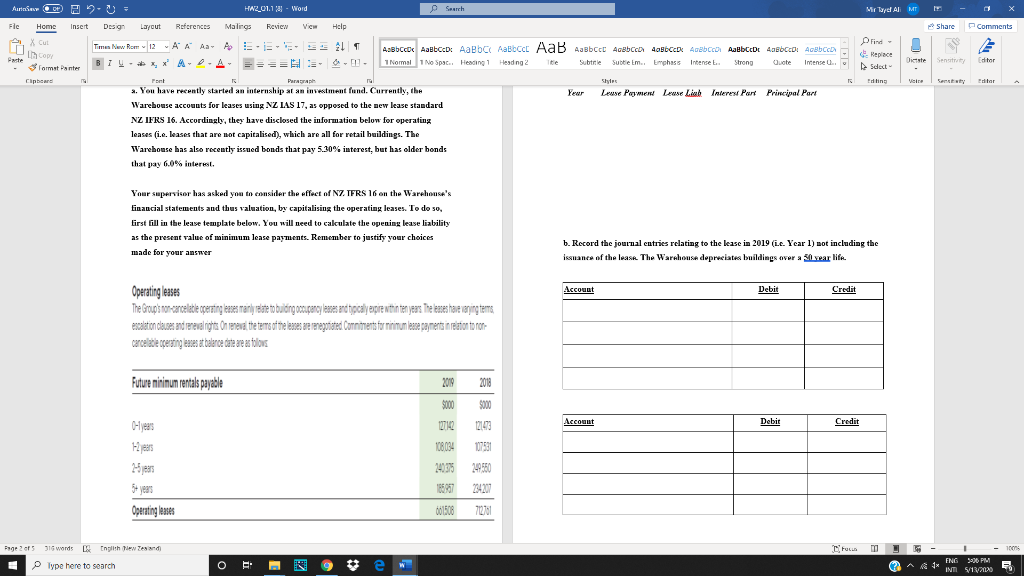This screenshot has width=1024, height=576.
Task: Collapse the ribbon with the chevron arrow
Action: point(1016,81)
